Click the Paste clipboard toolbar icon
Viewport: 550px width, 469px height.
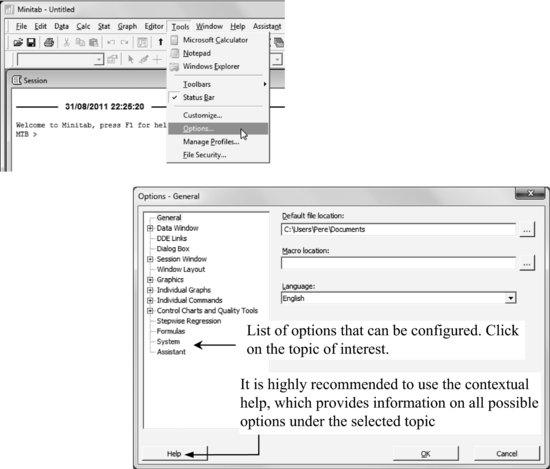pos(93,42)
